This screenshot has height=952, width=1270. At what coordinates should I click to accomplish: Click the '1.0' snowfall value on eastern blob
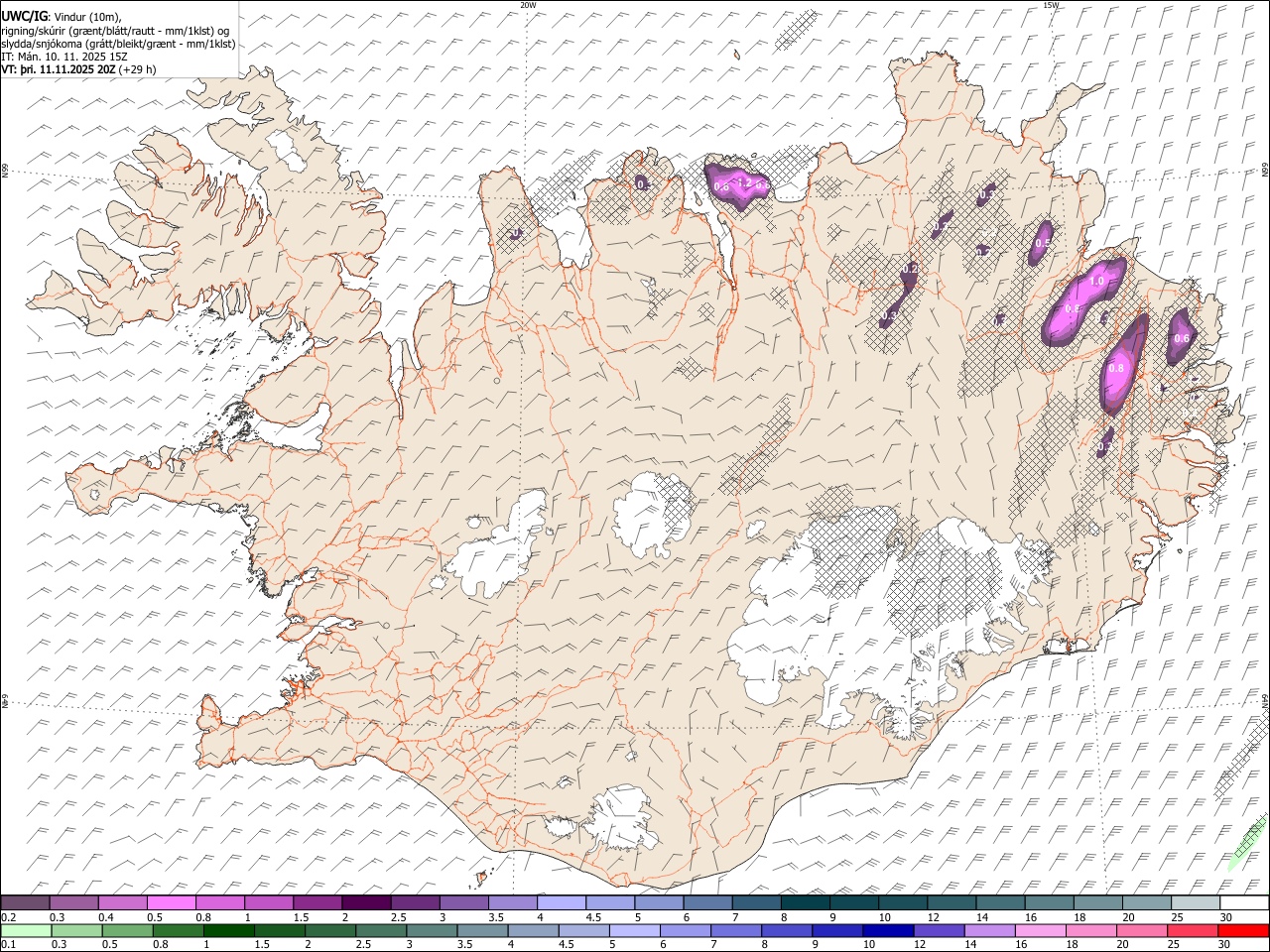coord(1096,282)
